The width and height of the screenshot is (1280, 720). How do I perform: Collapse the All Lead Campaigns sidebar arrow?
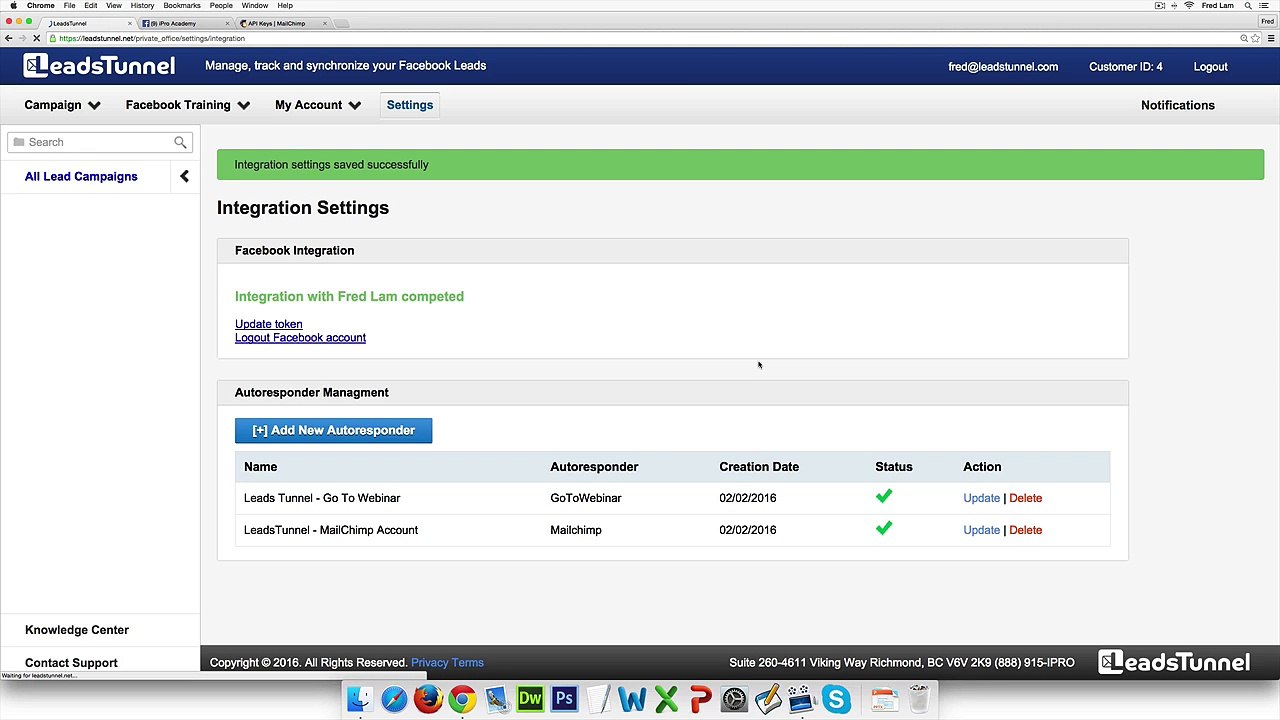(x=184, y=176)
